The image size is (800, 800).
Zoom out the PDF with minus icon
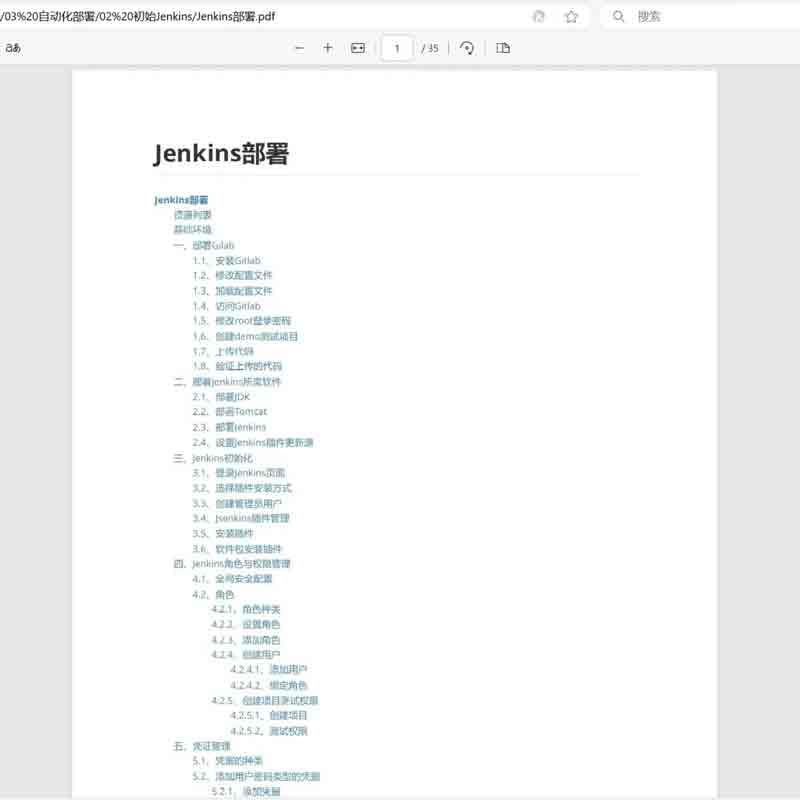pos(299,48)
